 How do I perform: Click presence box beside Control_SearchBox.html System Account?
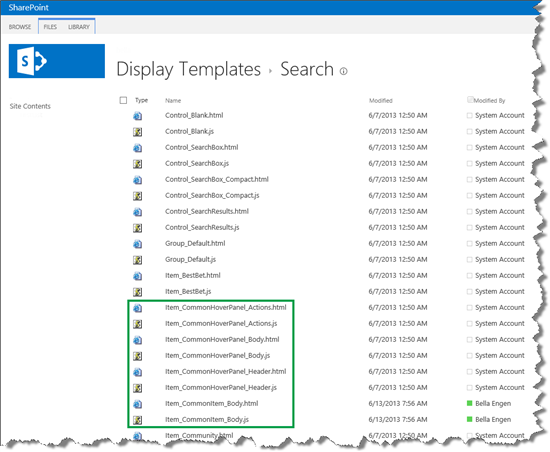point(469,148)
